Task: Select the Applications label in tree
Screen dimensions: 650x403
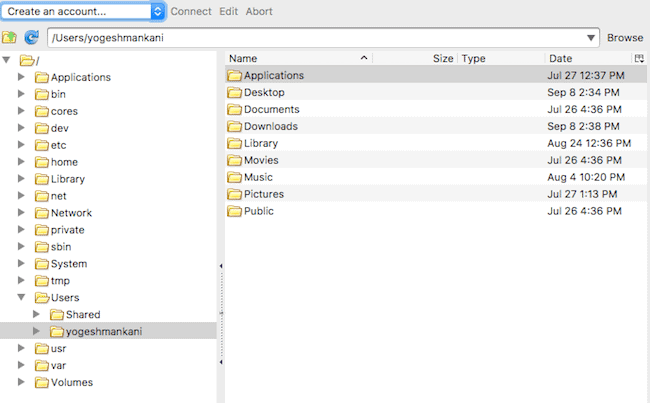Action: click(81, 78)
